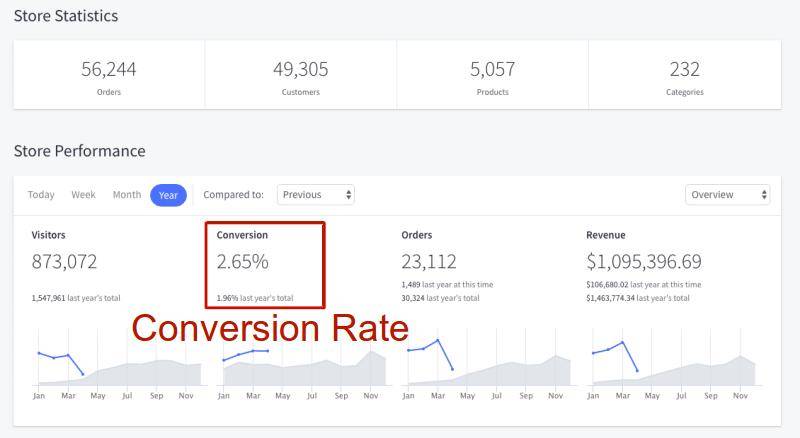The width and height of the screenshot is (800, 438).
Task: Click the Orders value 23,112
Action: pyautogui.click(x=429, y=262)
